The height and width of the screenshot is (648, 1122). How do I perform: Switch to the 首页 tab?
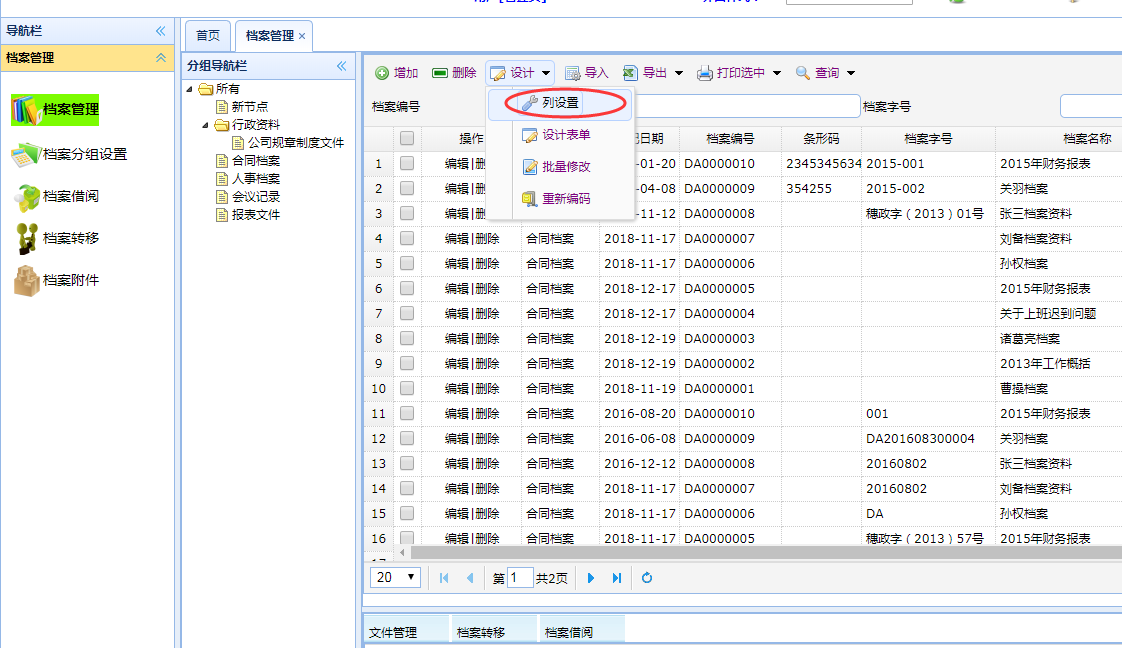point(208,35)
